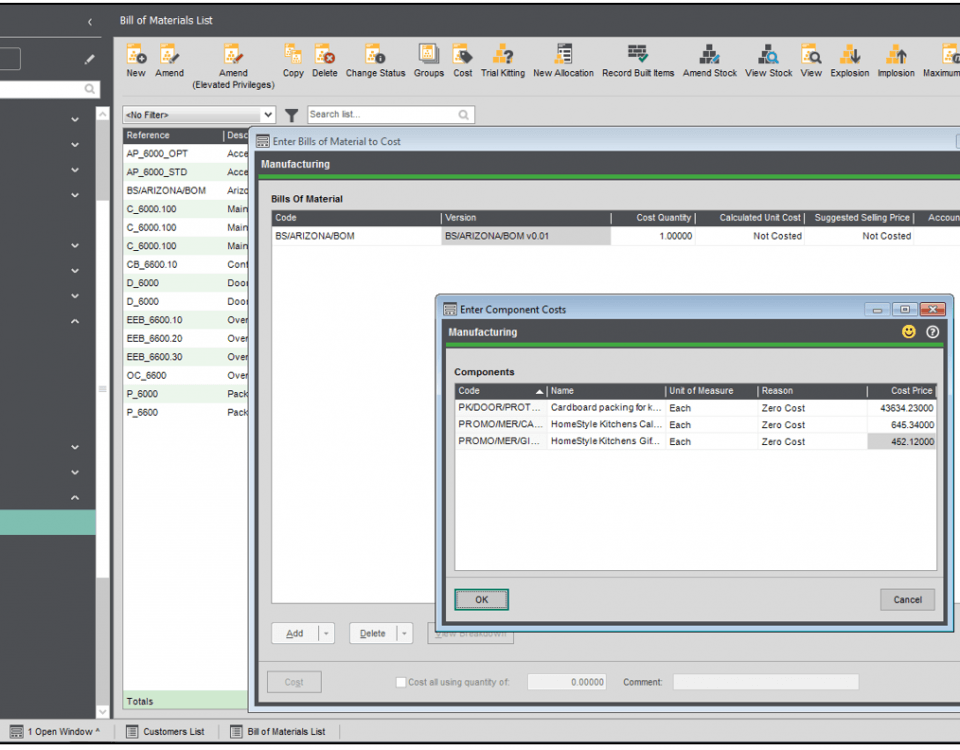The image size is (960, 750).
Task: Click Cancel in Enter Component Costs dialog
Action: point(907,600)
